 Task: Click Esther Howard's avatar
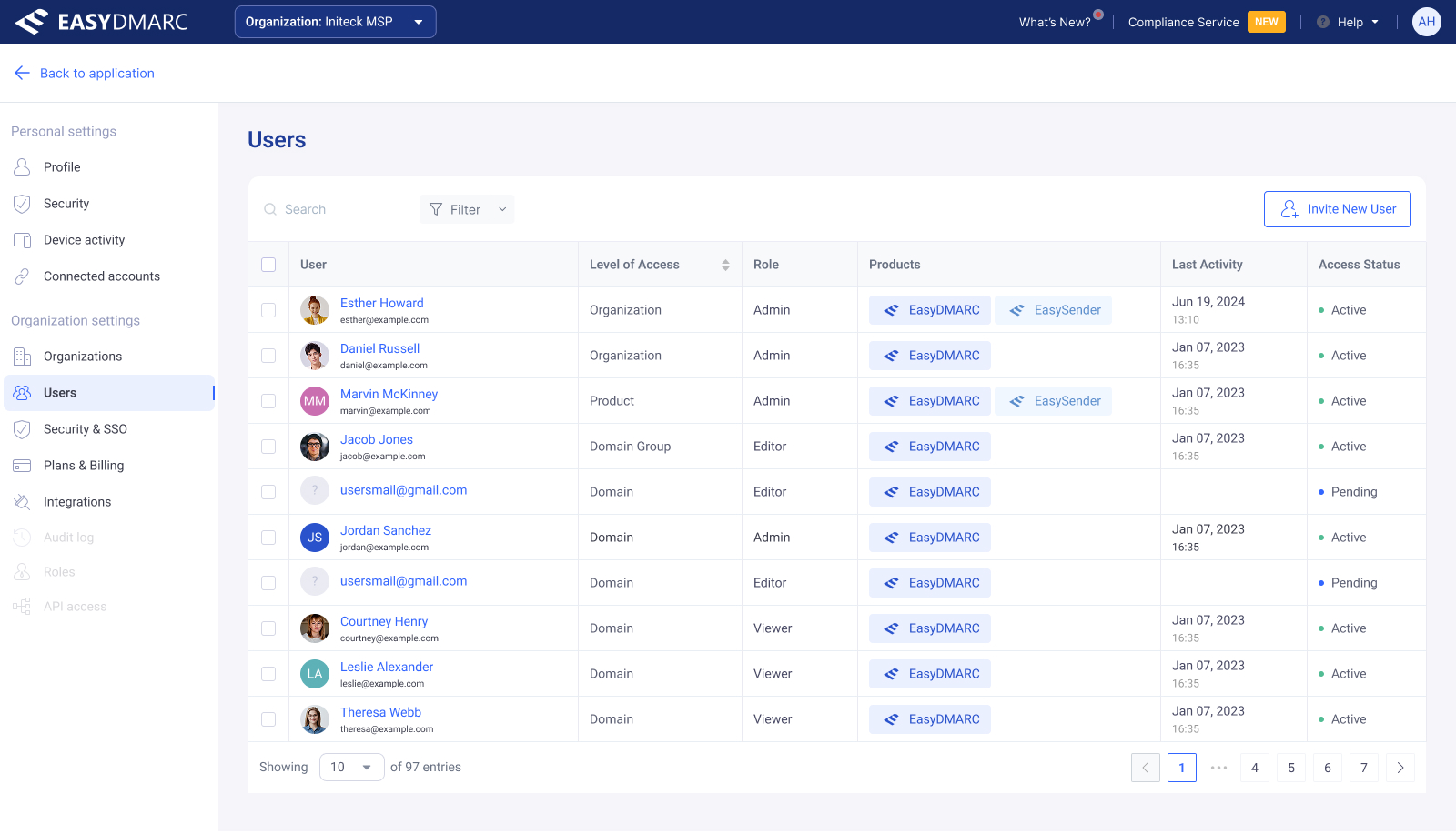point(315,310)
